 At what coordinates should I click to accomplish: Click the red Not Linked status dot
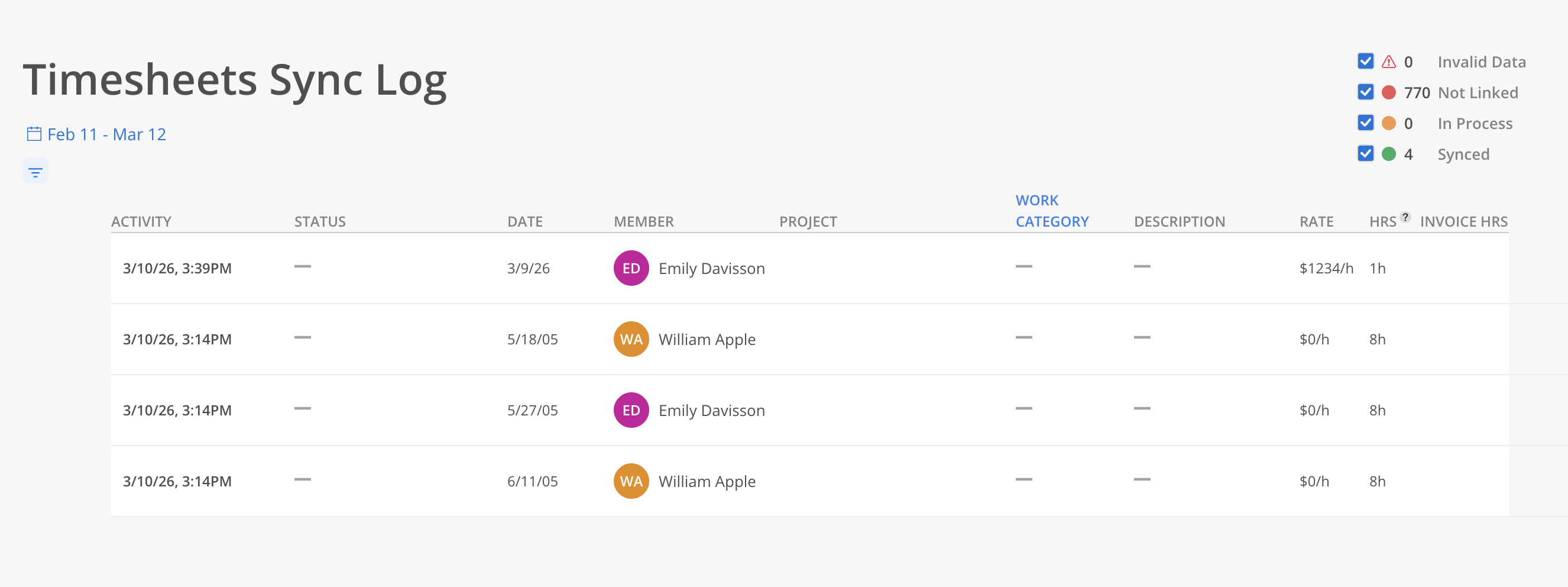pos(1388,92)
